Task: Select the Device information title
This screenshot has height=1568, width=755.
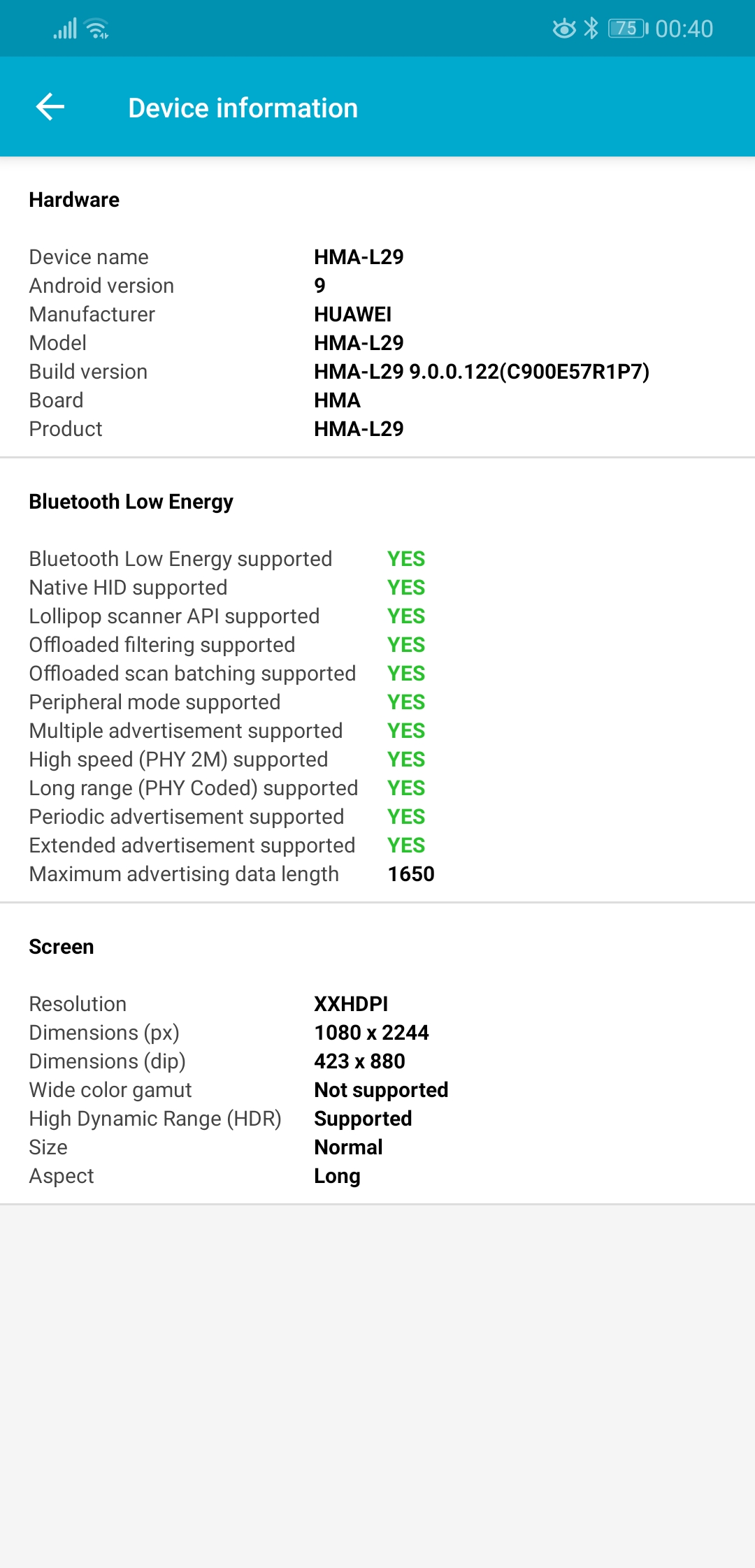Action: click(x=243, y=108)
